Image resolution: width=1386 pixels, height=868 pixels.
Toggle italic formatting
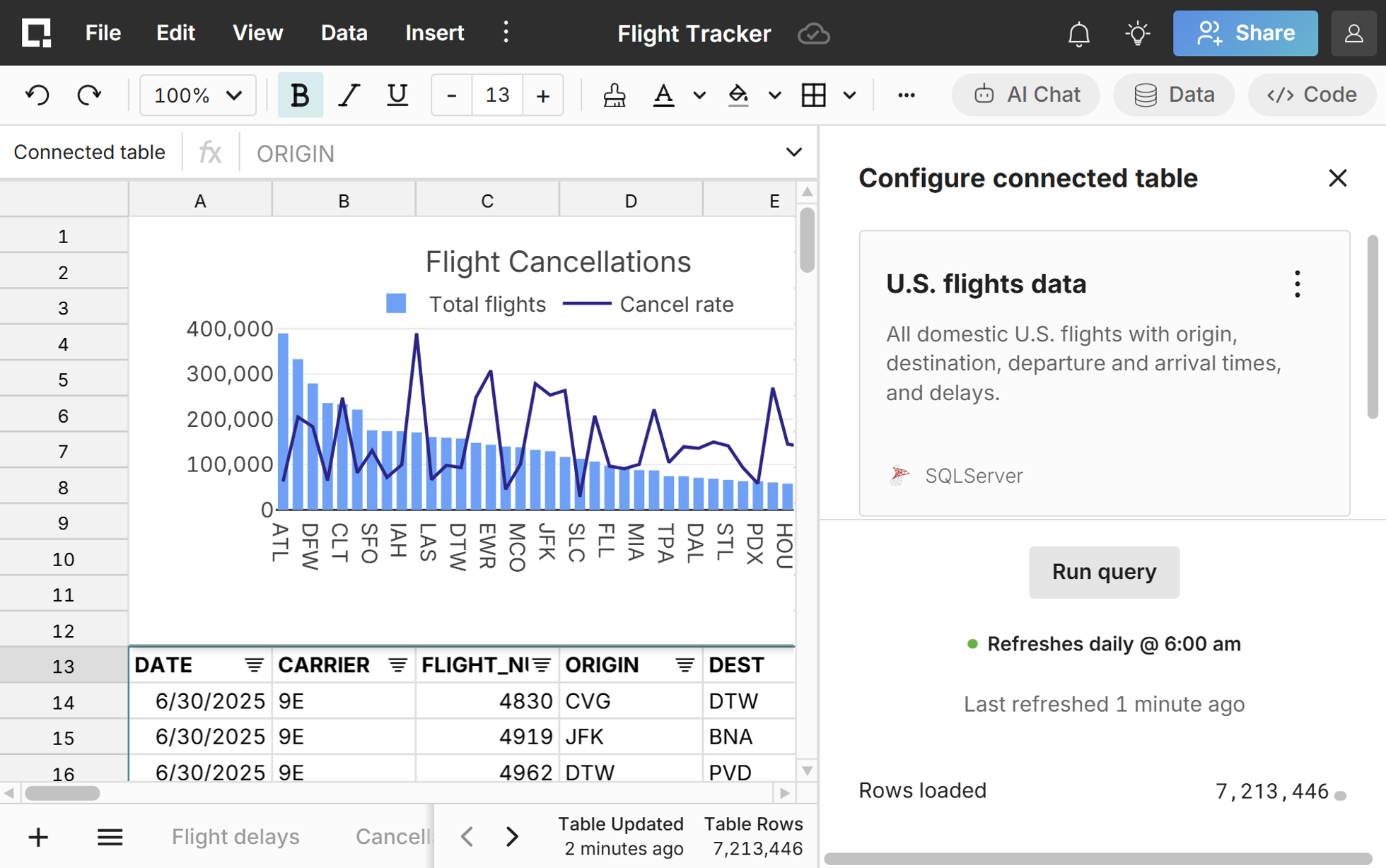pos(349,95)
